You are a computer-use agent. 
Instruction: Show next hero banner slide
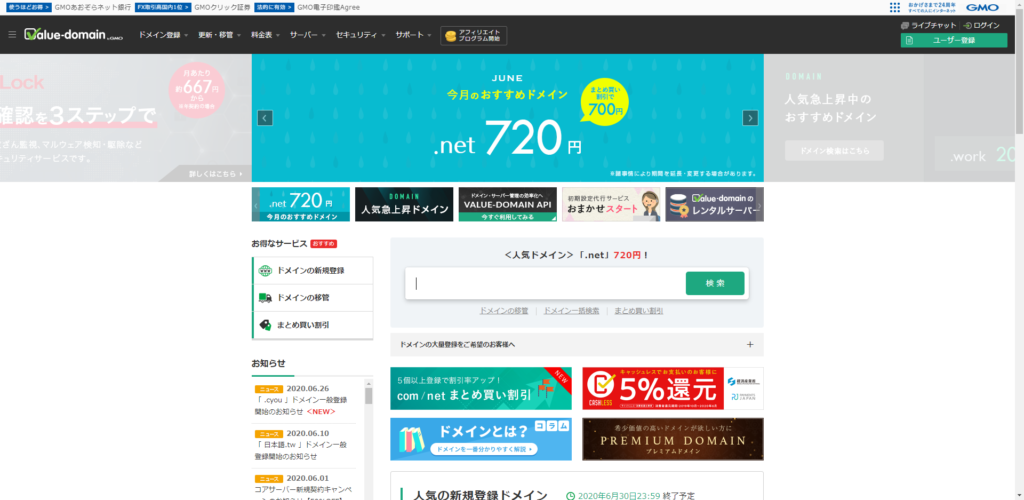pos(750,117)
